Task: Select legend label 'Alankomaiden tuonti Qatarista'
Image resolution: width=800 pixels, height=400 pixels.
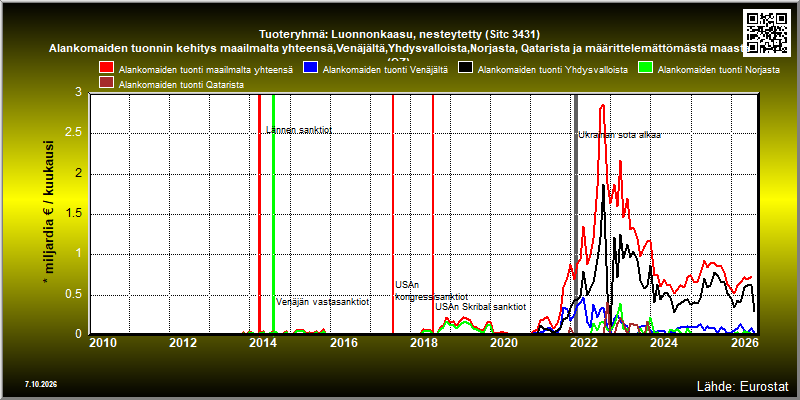Action: (x=181, y=85)
